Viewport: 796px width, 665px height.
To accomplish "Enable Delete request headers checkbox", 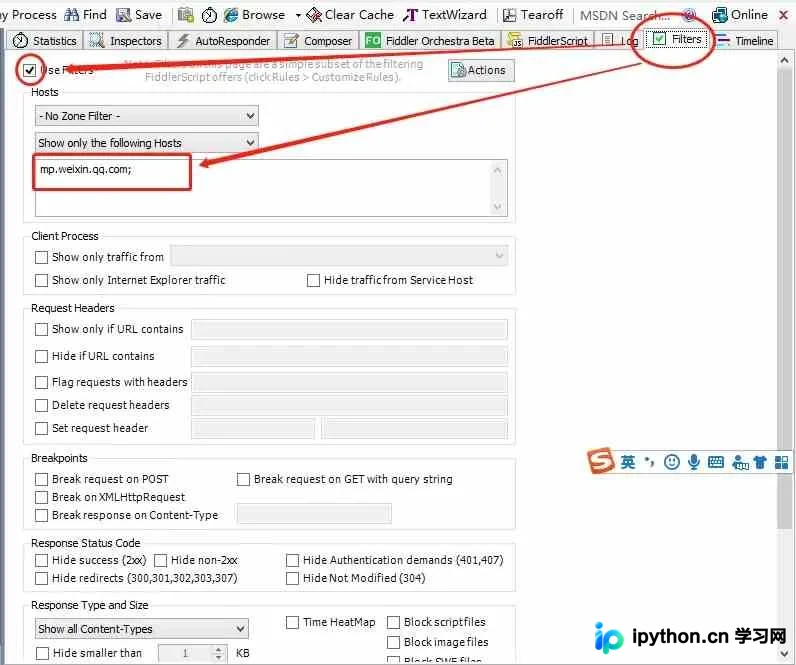I will coord(42,405).
